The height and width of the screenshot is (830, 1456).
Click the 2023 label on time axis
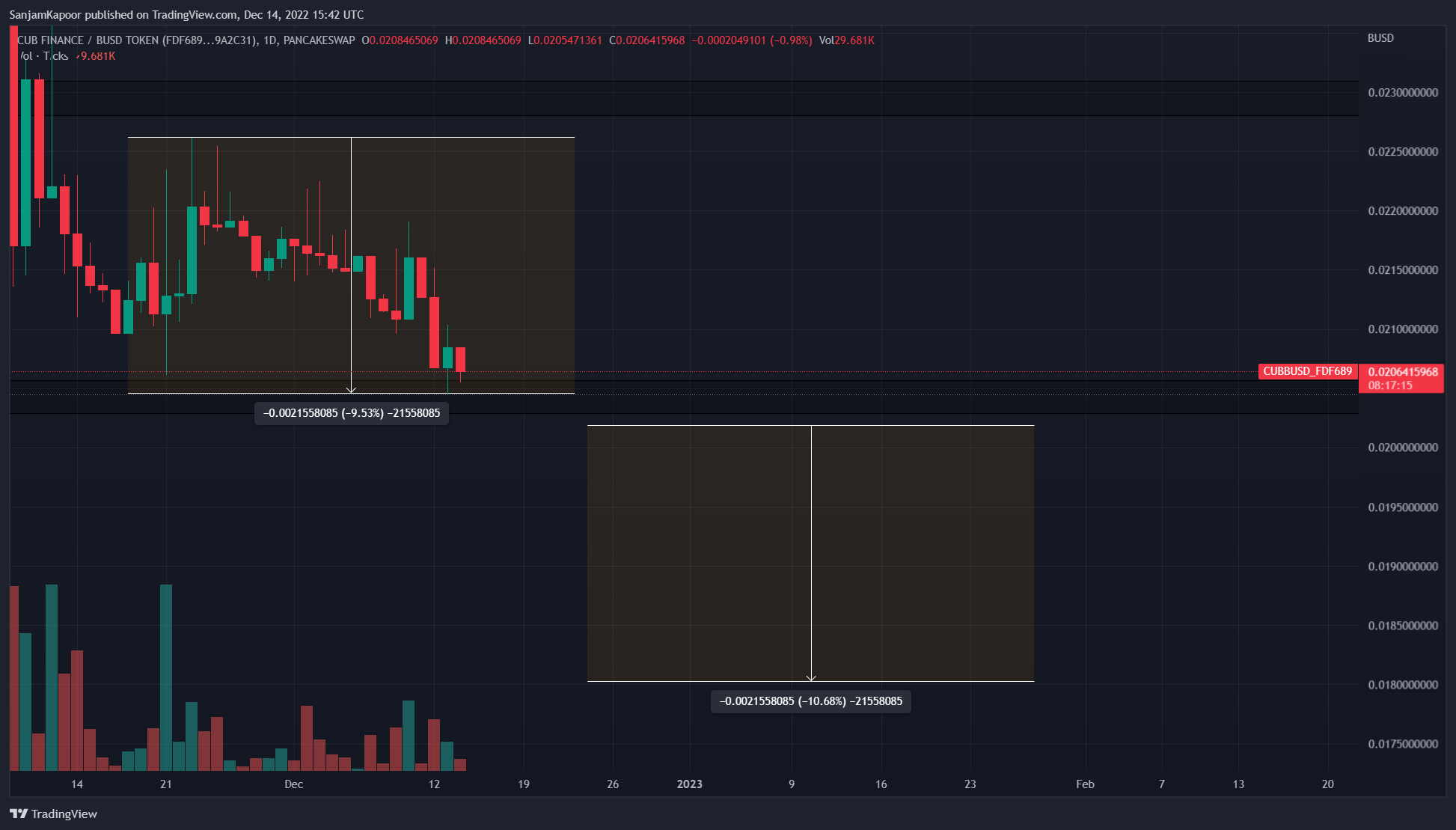click(690, 784)
